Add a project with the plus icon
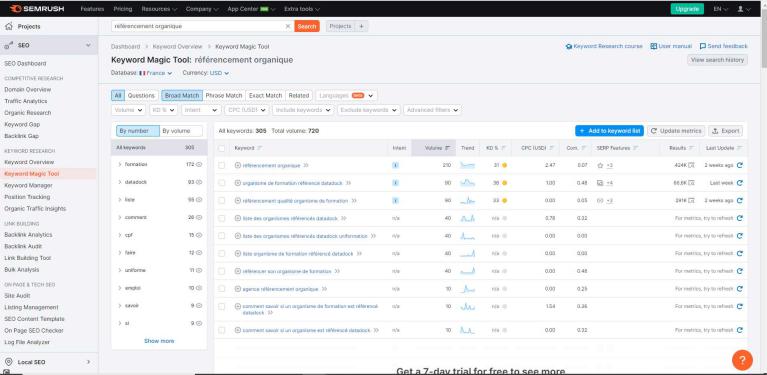 pyautogui.click(x=361, y=26)
